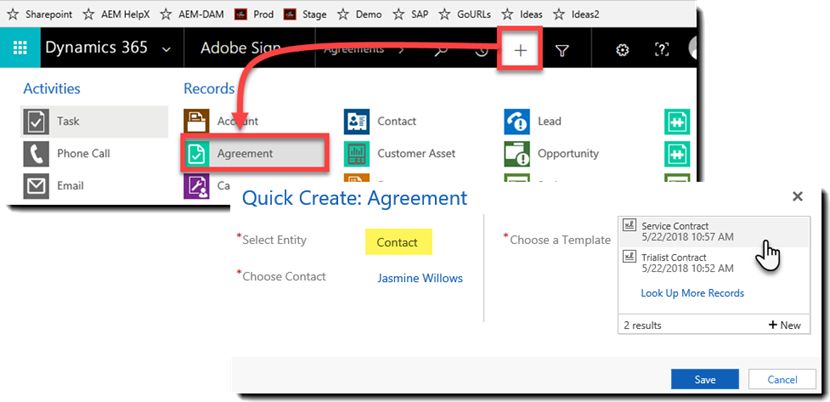Open the Jasmine Willows contact link
830x402 pixels.
pos(420,278)
